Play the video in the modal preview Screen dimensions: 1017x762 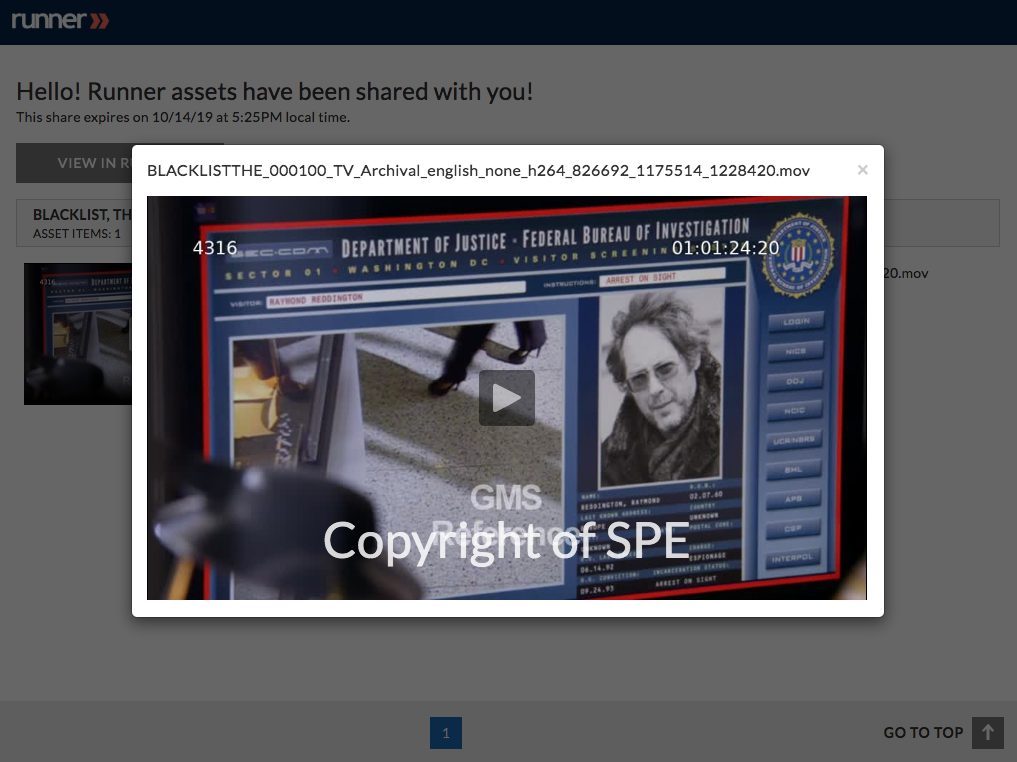[x=507, y=398]
